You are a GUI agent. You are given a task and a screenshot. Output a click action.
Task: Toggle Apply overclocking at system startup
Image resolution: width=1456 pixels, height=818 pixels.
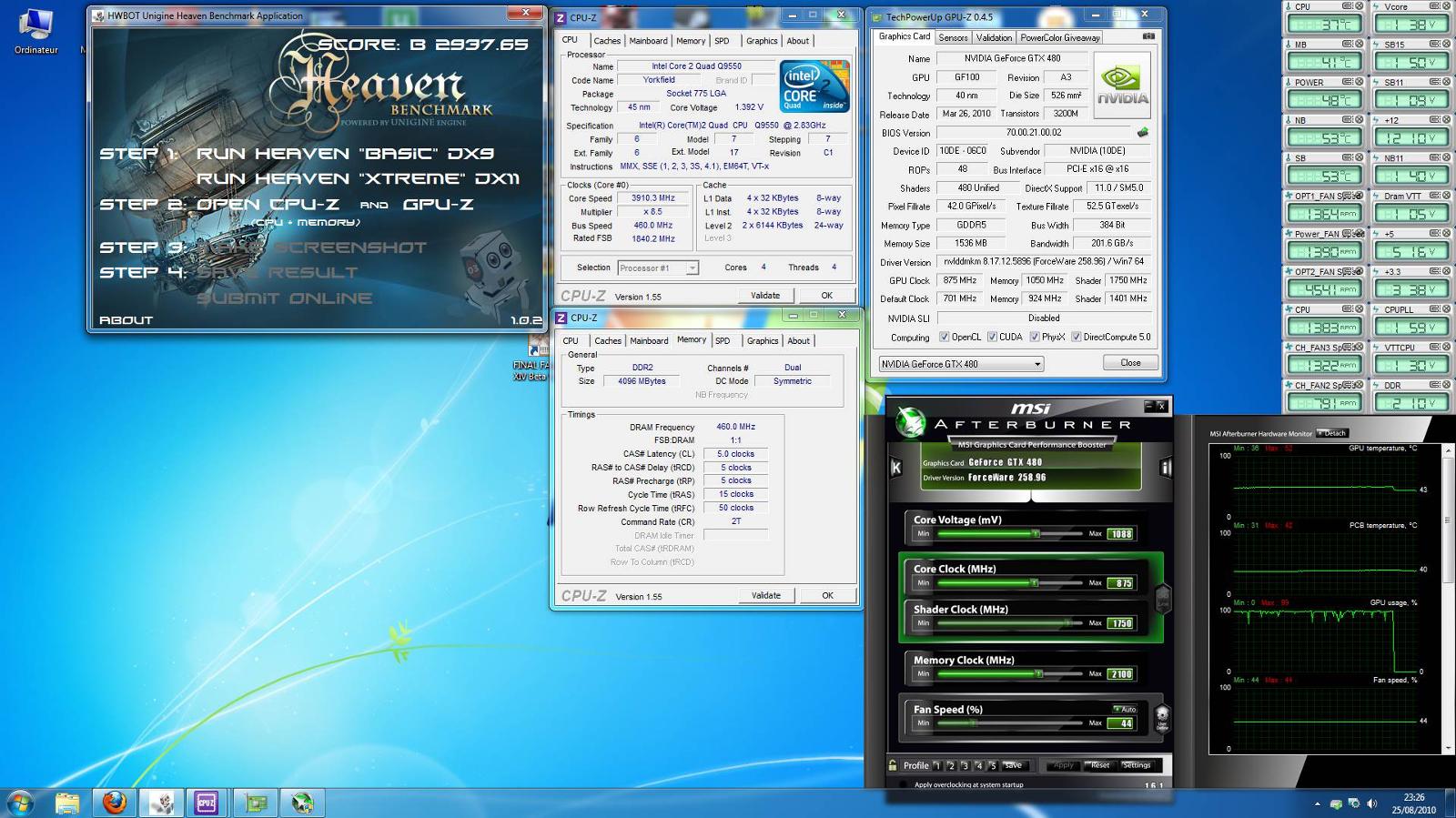click(903, 784)
